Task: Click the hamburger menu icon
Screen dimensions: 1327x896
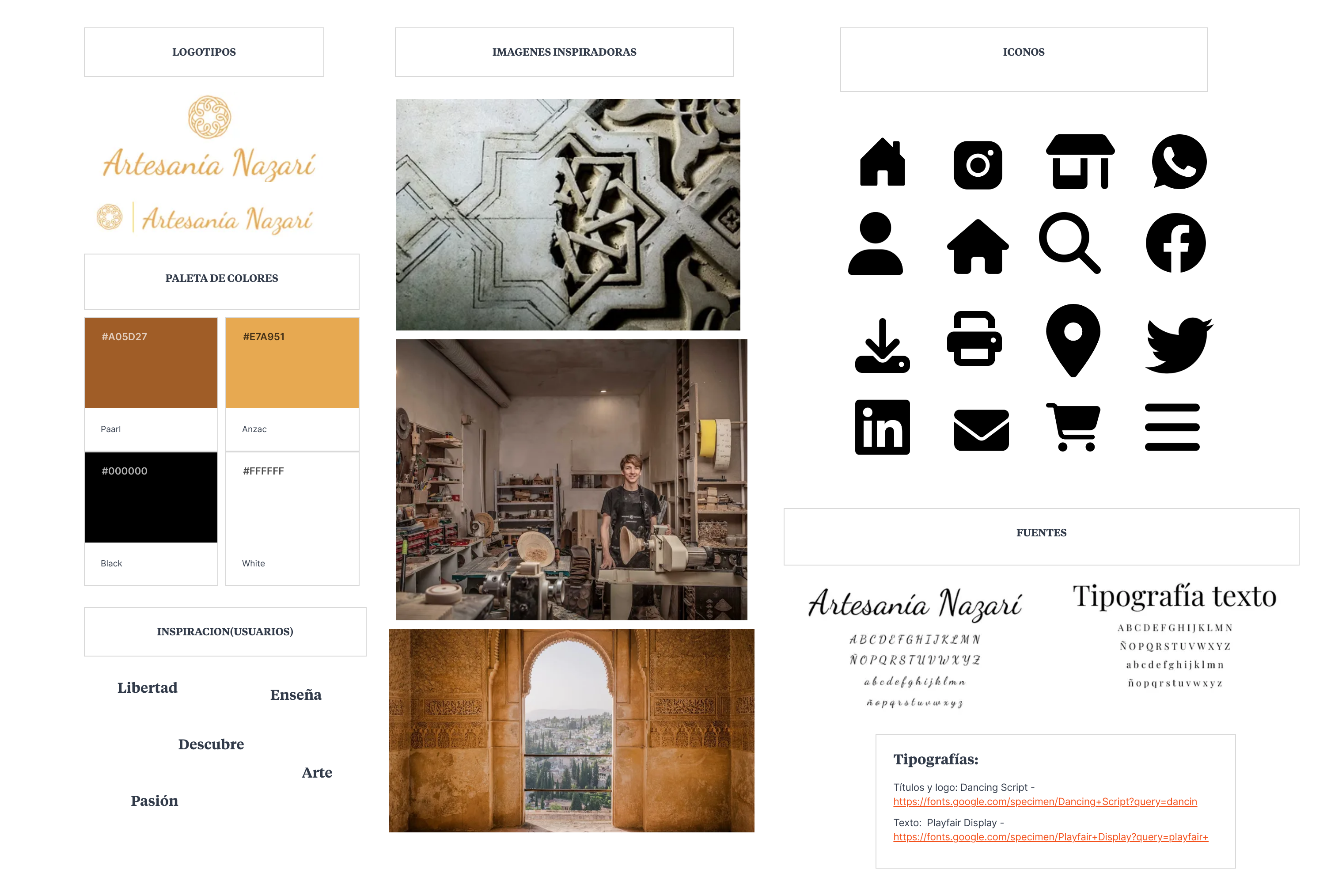Action: point(1172,427)
